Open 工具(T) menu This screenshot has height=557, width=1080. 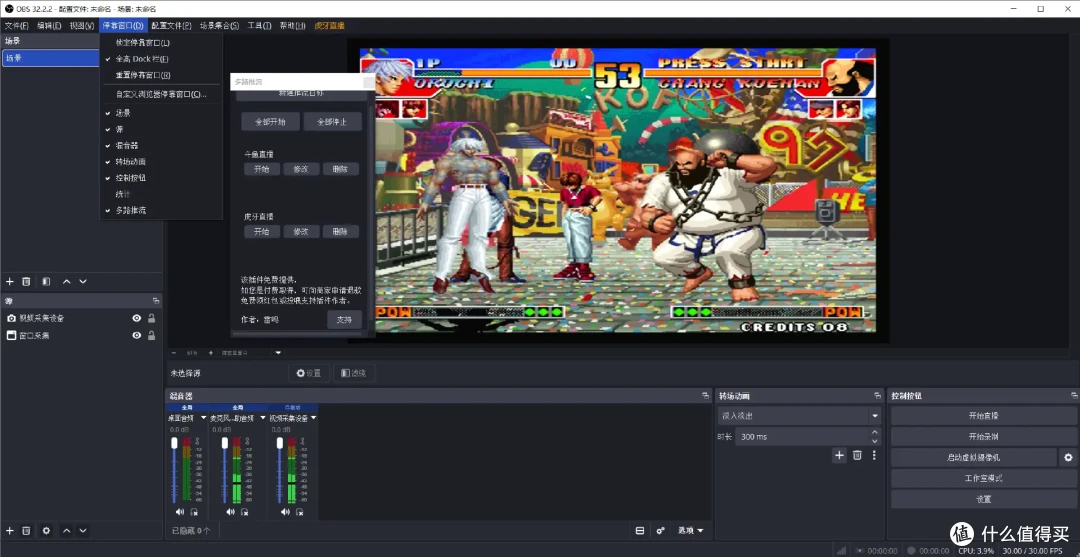click(x=259, y=25)
